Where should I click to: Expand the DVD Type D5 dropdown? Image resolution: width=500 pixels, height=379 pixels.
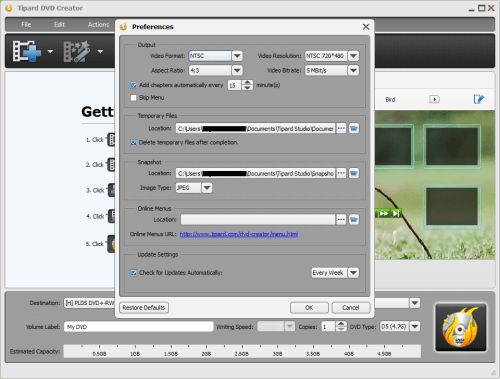(x=415, y=326)
